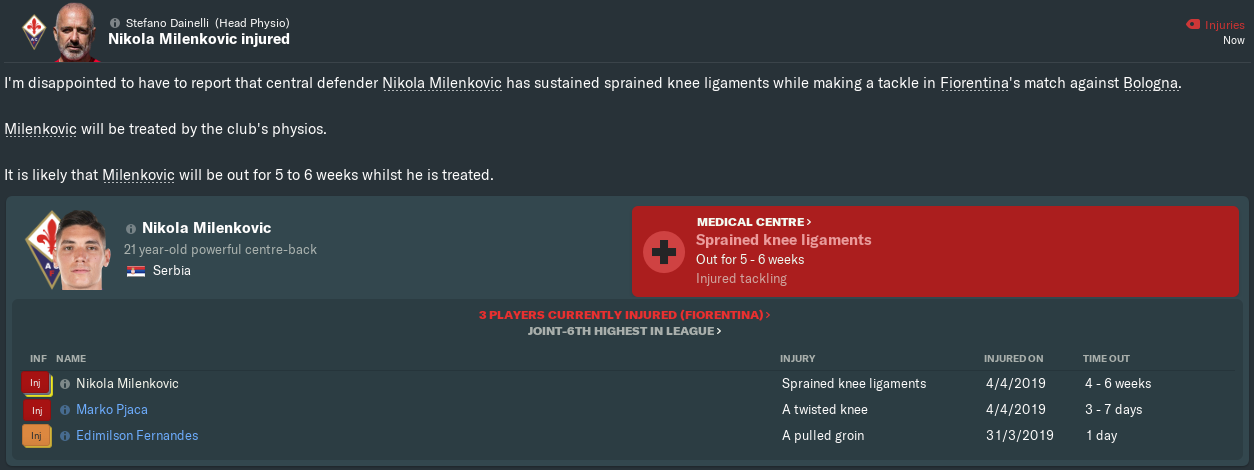This screenshot has height=470, width=1254.
Task: Click the info icon beside Nikola Milenkovic's profile name
Action: (x=131, y=229)
